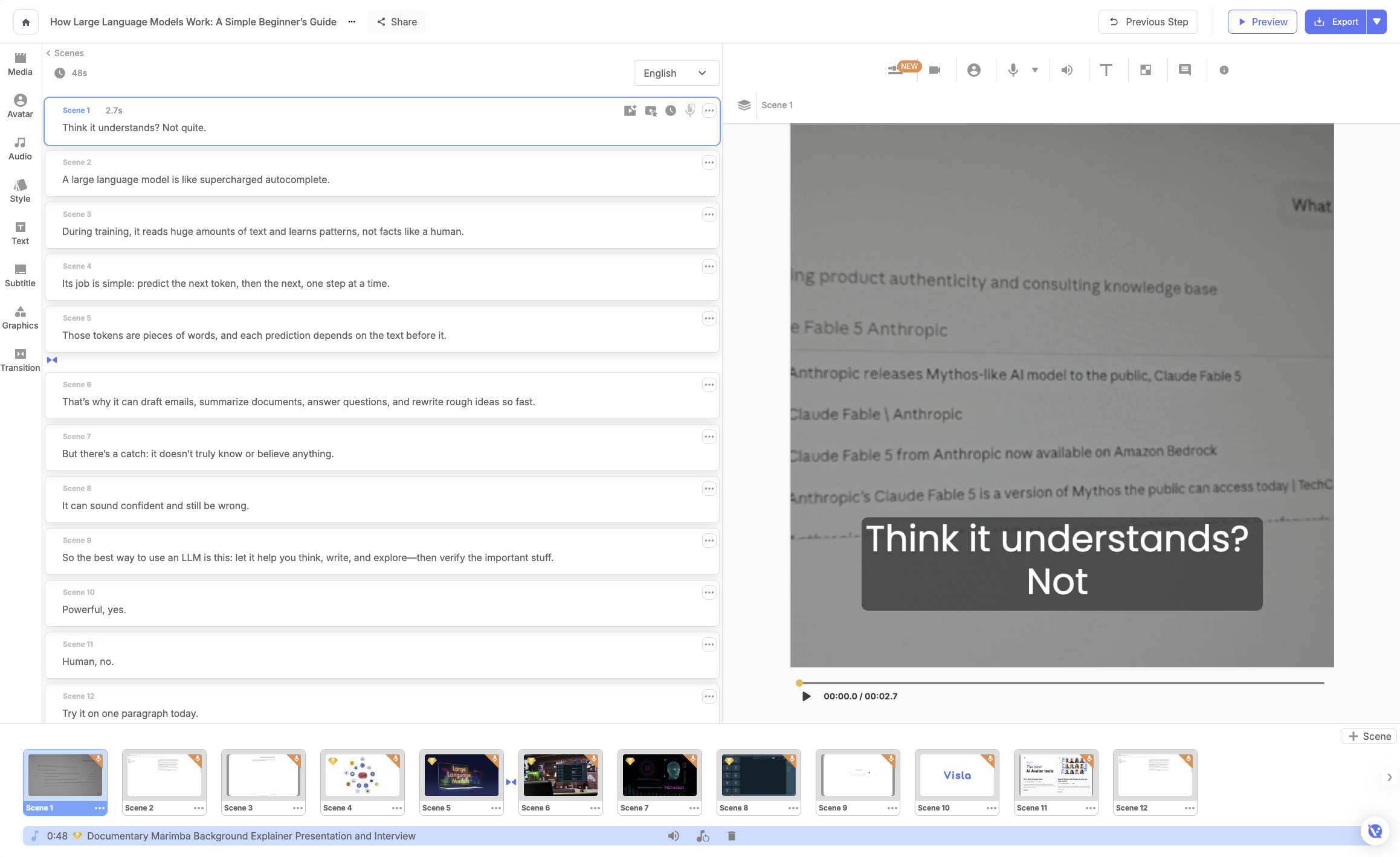Open the Media panel in sidebar
This screenshot has width=1400, height=857.
[20, 64]
